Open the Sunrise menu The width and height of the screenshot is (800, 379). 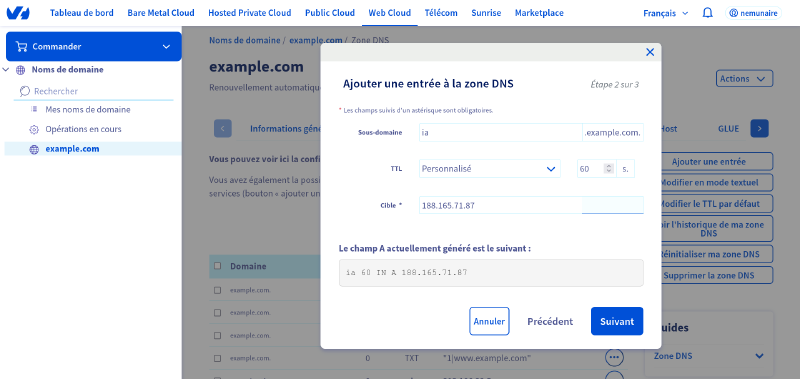(x=486, y=13)
